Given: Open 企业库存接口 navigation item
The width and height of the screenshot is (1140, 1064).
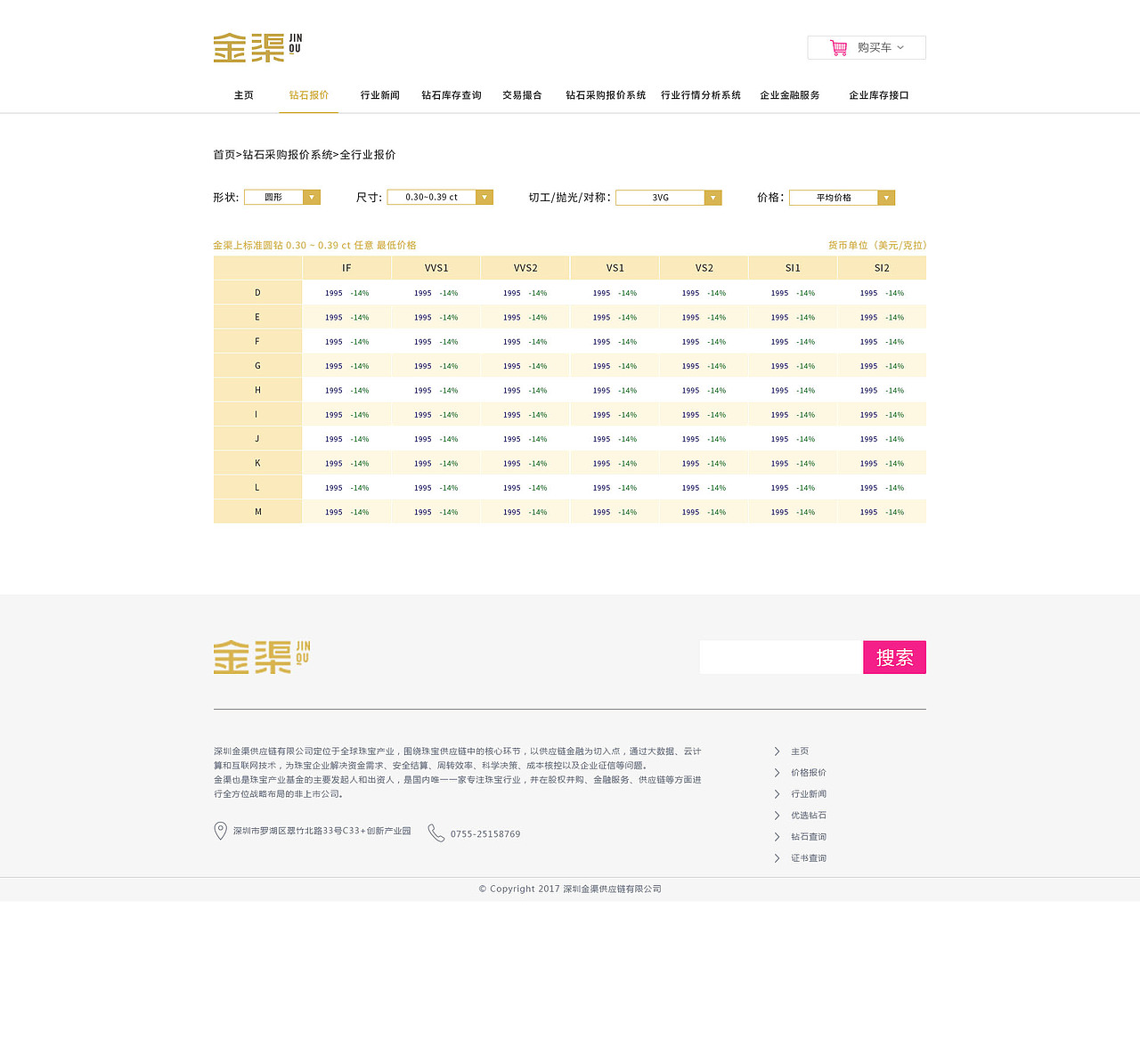Looking at the screenshot, I should point(879,95).
